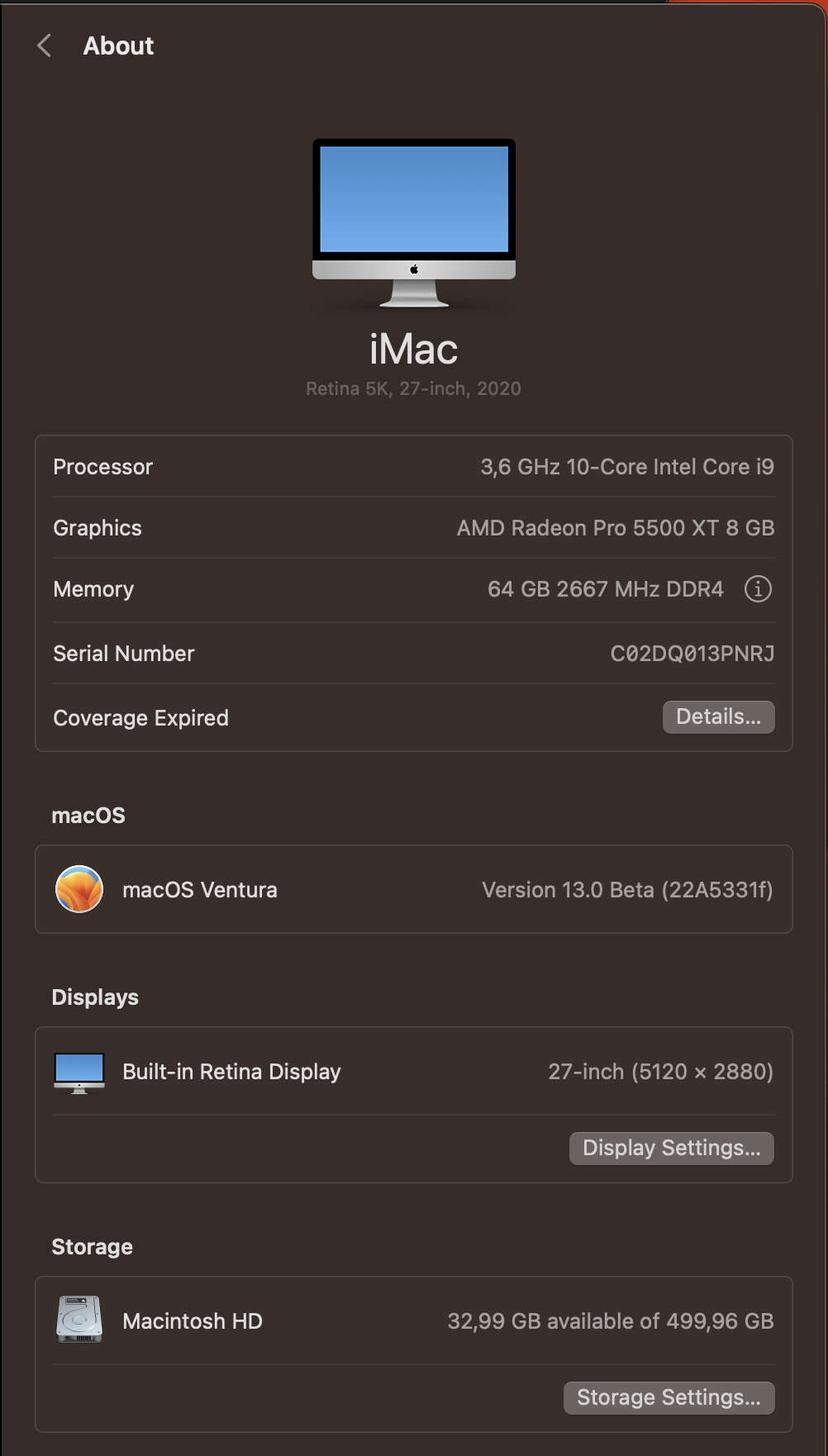
Task: Click the Displays section heading
Action: (x=95, y=997)
